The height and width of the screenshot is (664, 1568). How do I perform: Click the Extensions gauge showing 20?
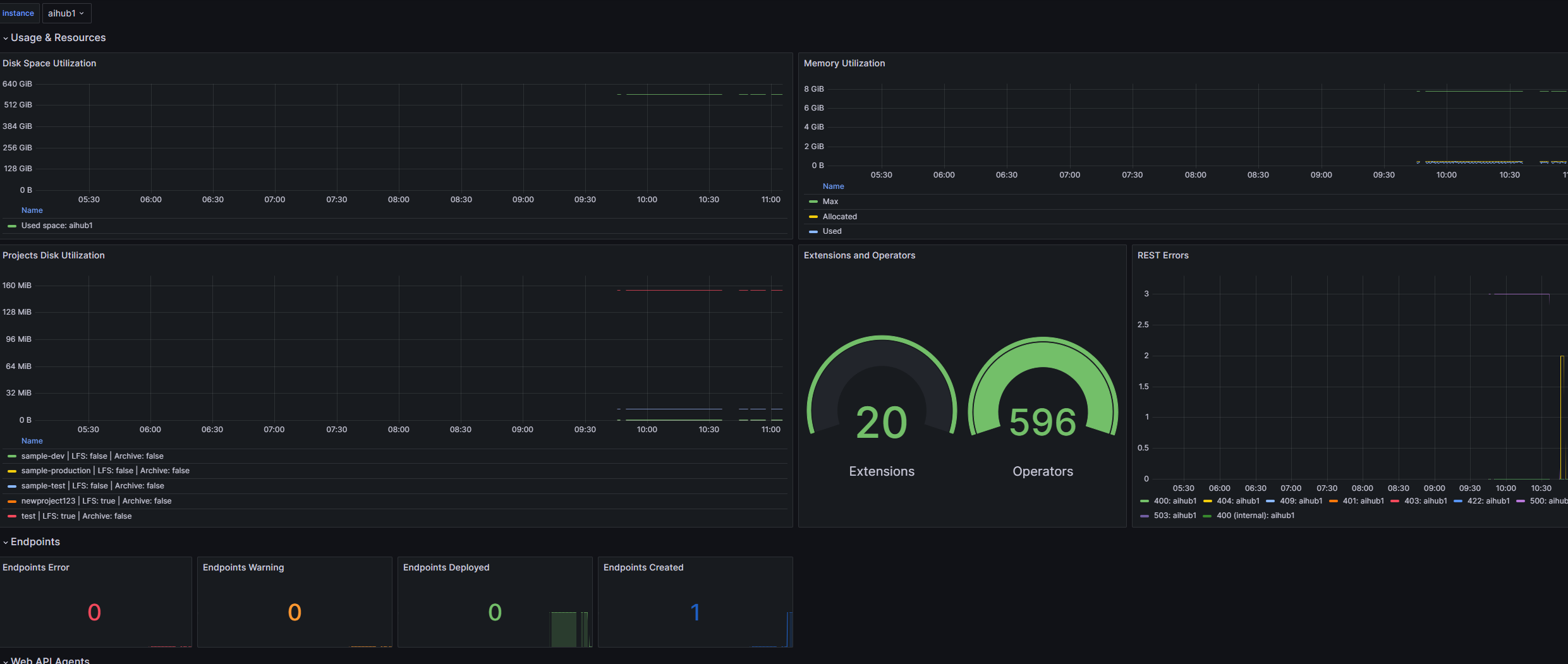click(x=881, y=404)
